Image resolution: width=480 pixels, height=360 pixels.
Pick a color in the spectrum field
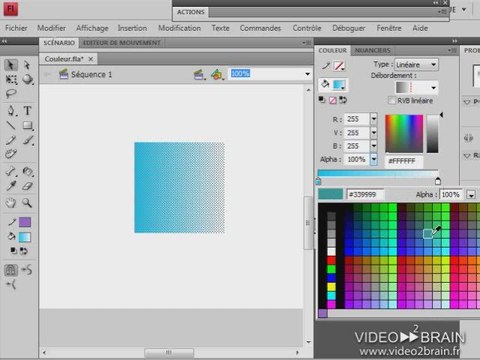coord(404,133)
